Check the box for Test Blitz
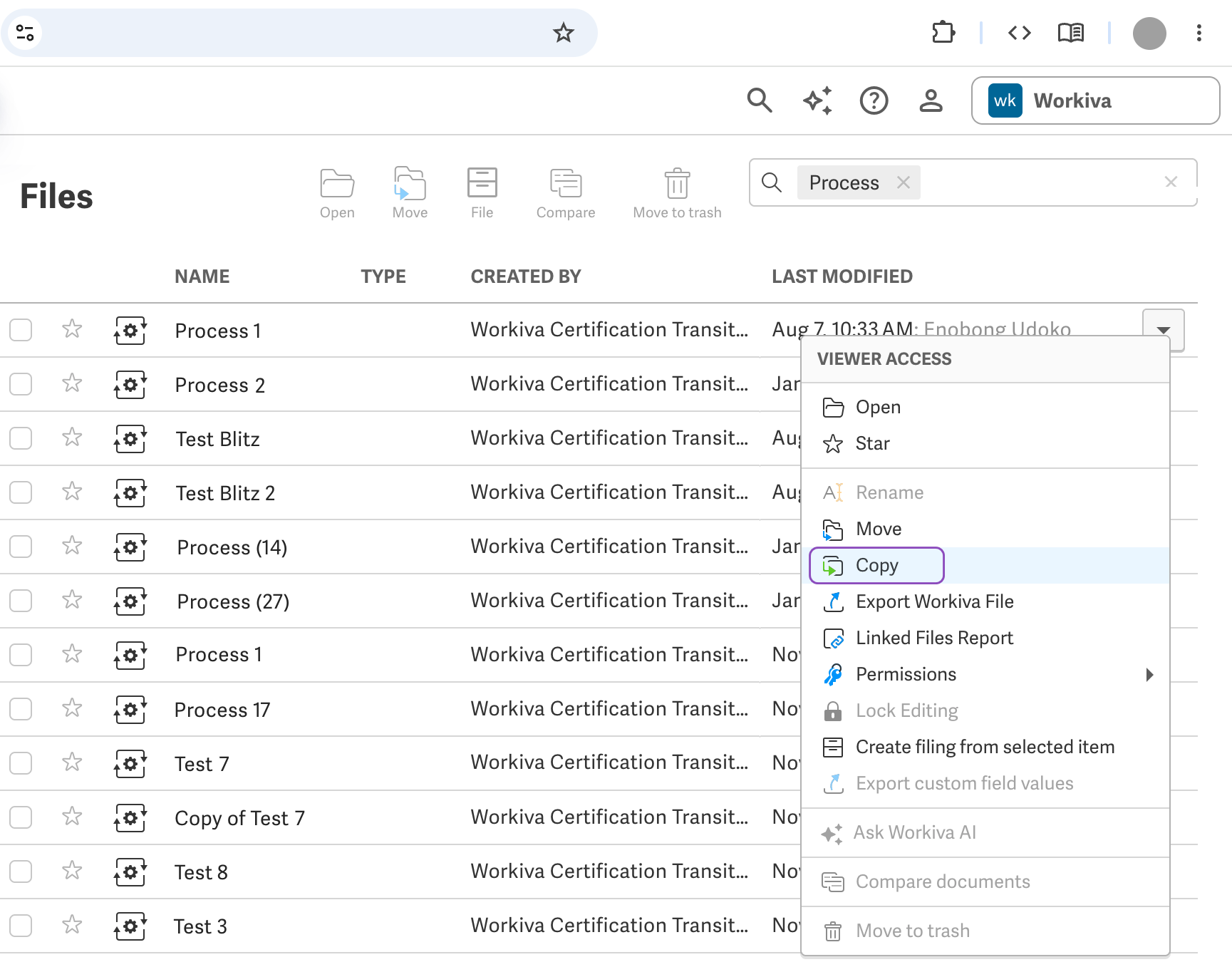Screen dimensions: 1232x962 pos(21,438)
